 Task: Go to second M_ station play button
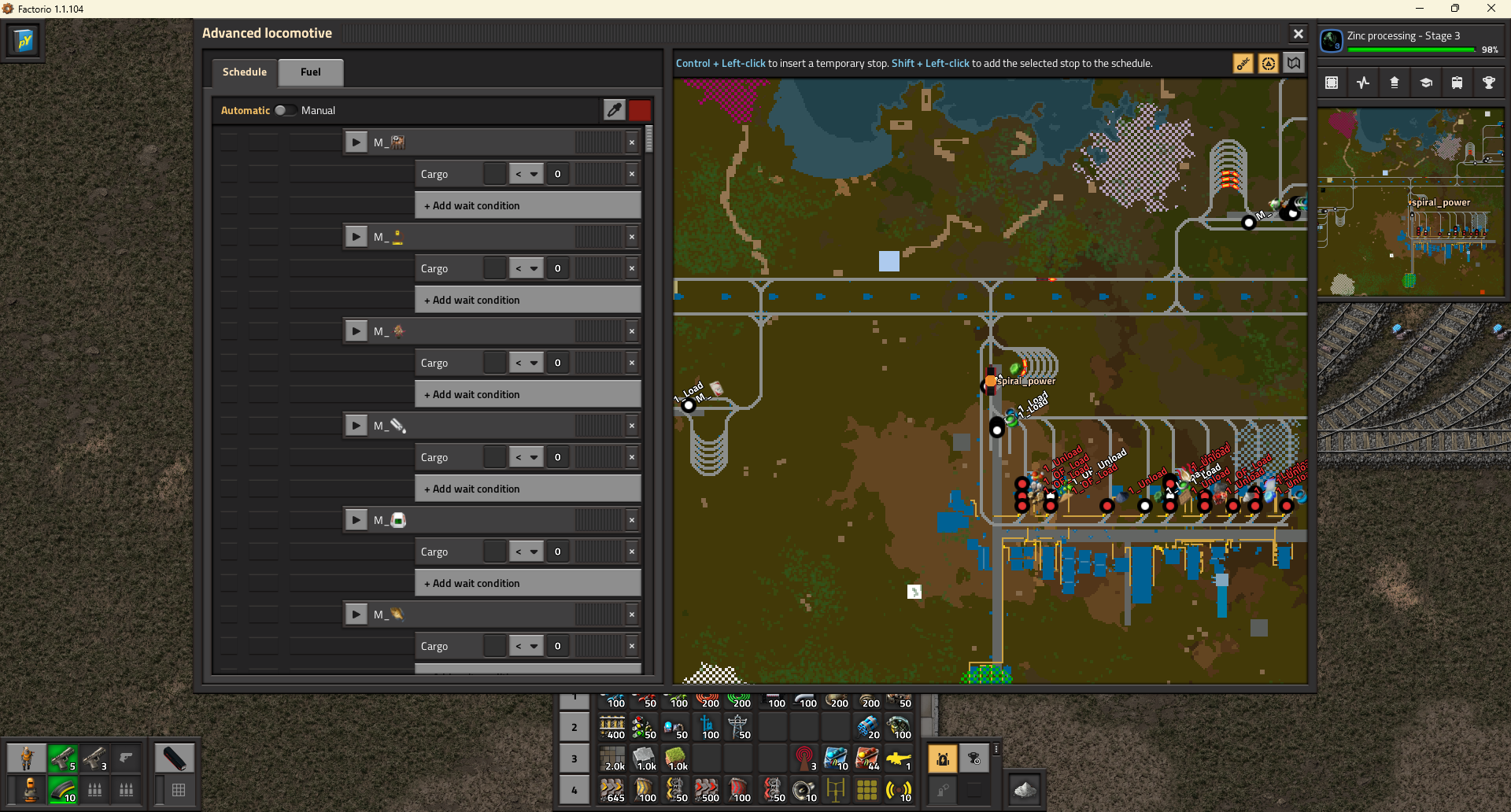357,237
